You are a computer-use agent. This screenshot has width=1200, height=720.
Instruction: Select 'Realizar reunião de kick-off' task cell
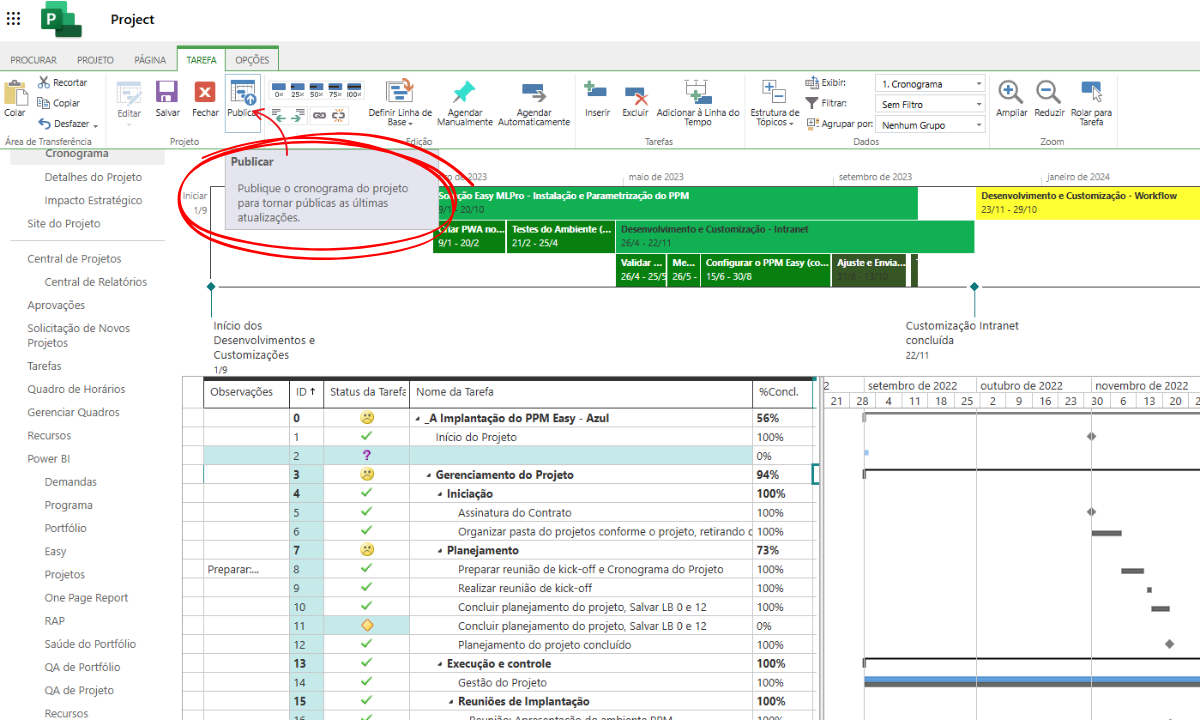coord(581,588)
